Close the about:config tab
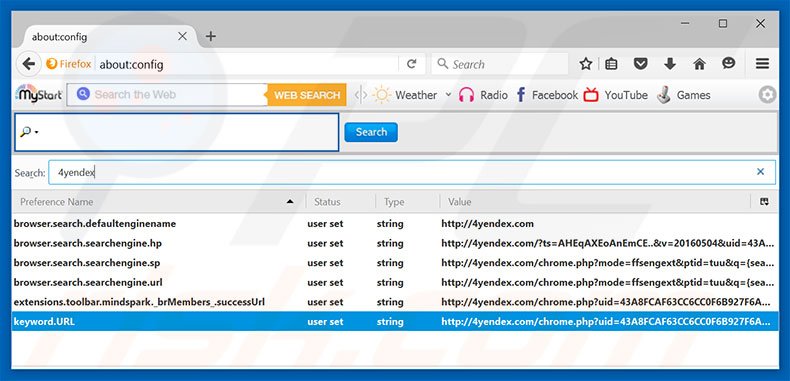The image size is (790, 381). (x=182, y=36)
